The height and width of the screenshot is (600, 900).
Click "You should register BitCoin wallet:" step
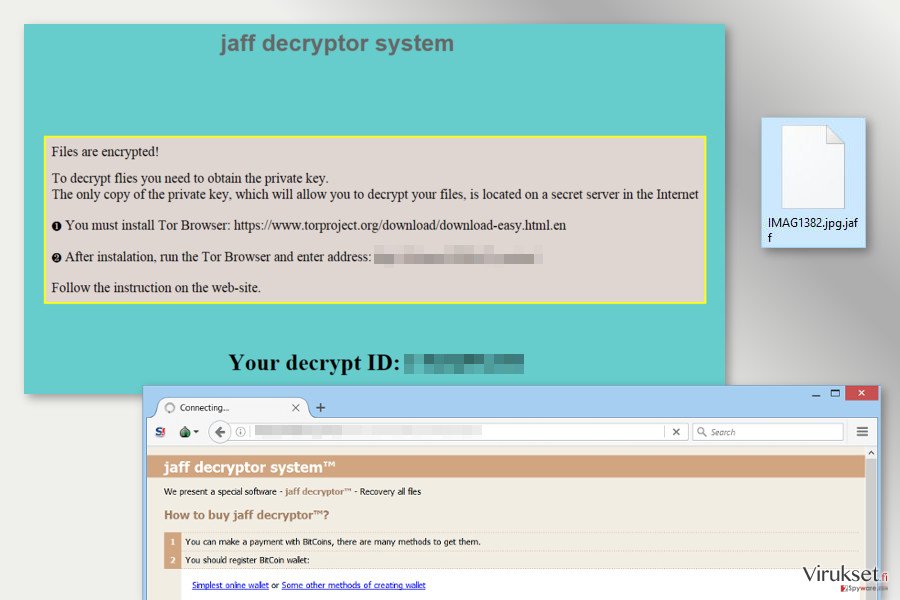tap(247, 560)
